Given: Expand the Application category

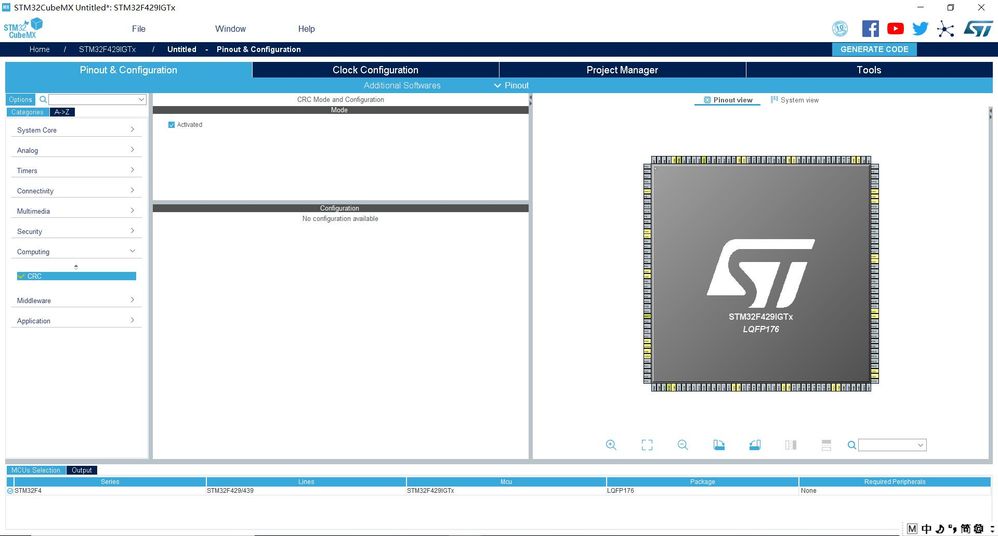Looking at the screenshot, I should click(76, 321).
